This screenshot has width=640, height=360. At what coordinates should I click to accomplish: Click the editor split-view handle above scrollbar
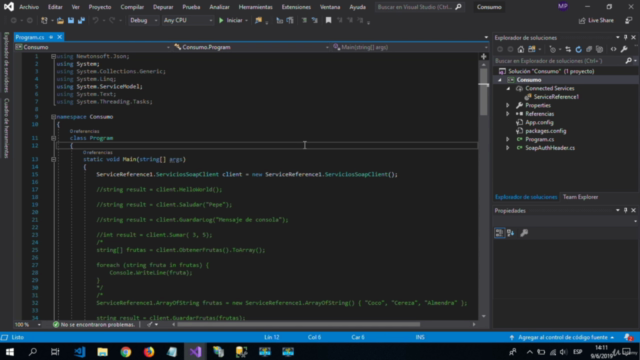(x=484, y=56)
